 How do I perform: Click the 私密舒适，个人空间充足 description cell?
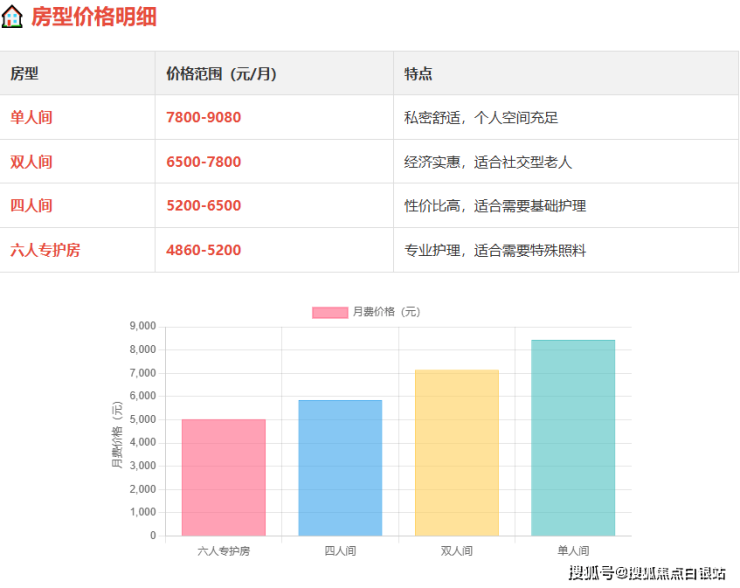tap(480, 118)
